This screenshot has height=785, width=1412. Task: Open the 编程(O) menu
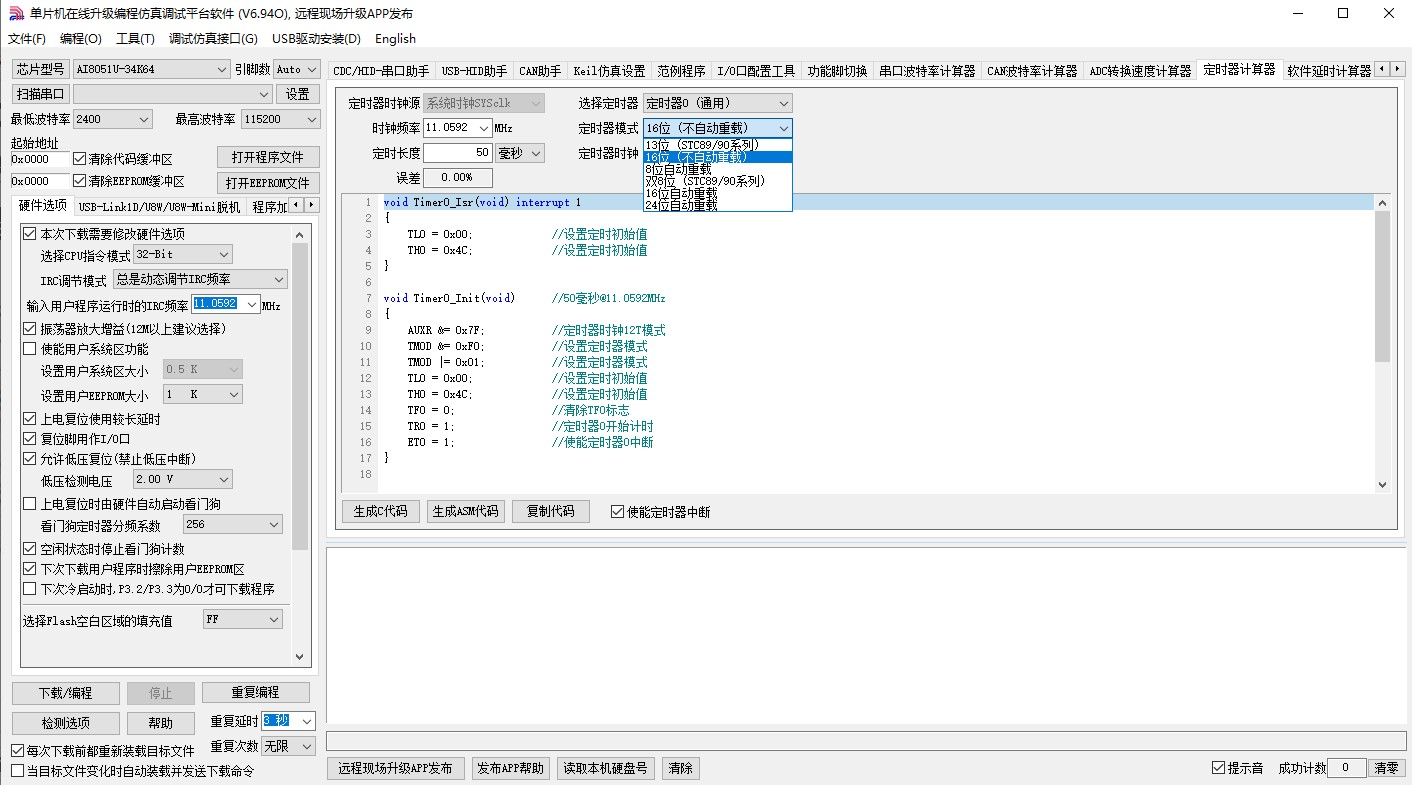[x=81, y=39]
